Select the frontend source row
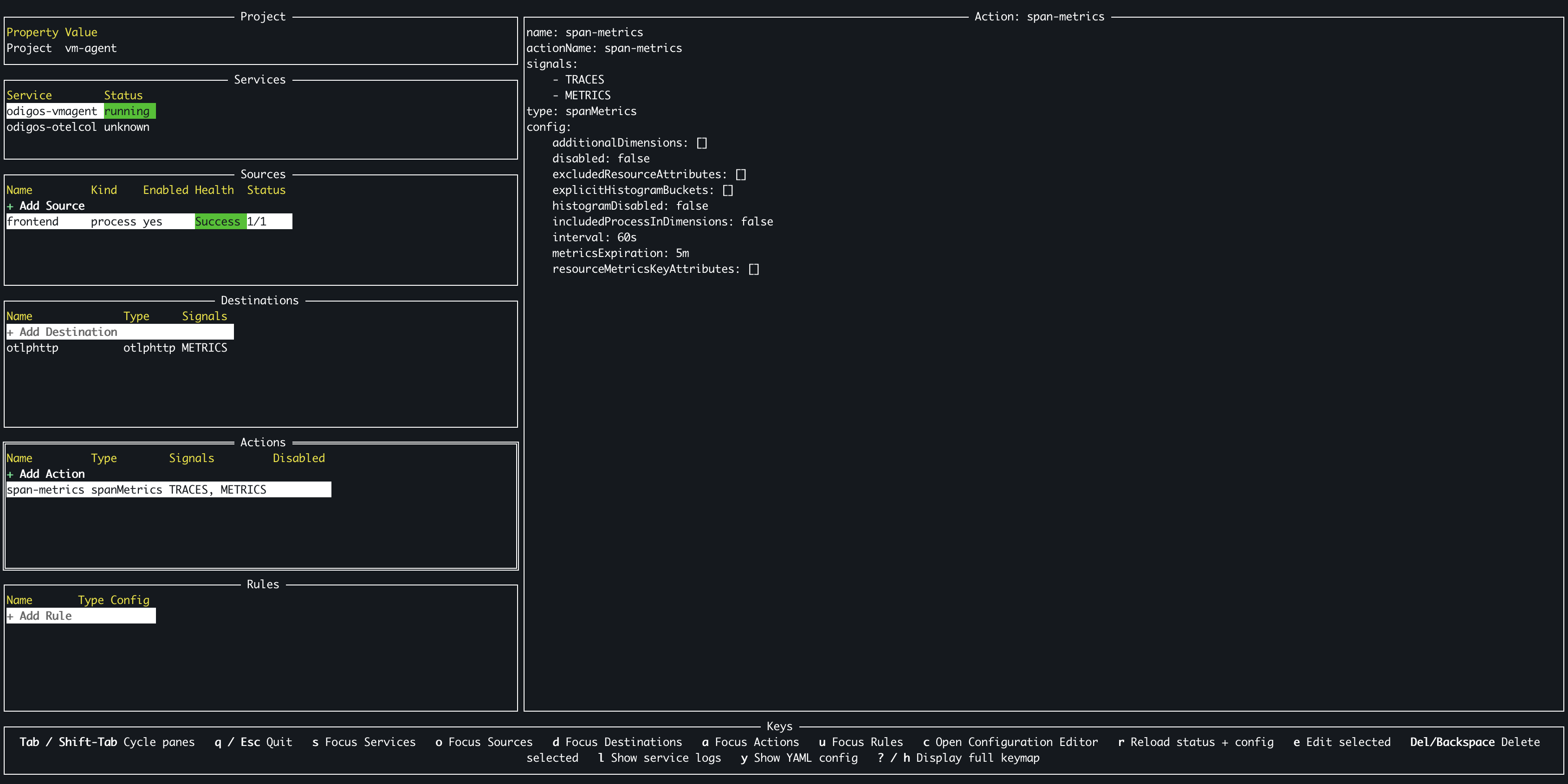This screenshot has width=1568, height=784. coord(33,222)
